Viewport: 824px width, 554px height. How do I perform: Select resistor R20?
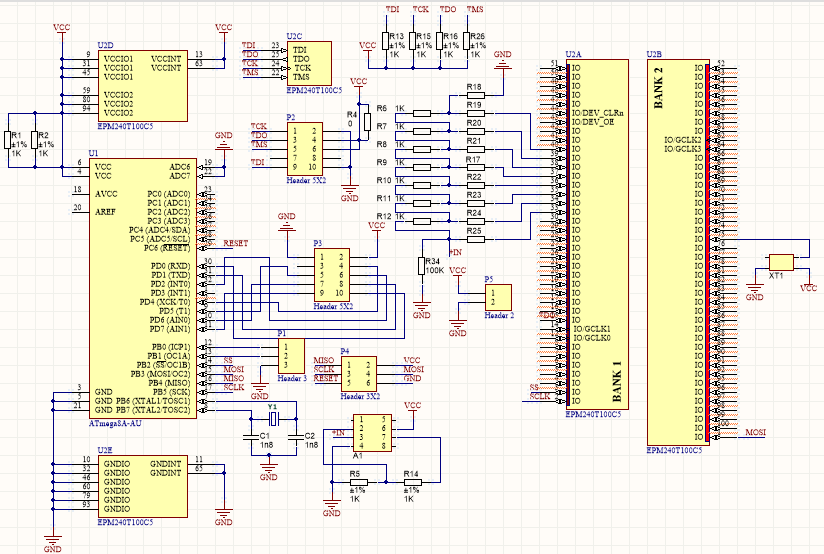tap(476, 131)
